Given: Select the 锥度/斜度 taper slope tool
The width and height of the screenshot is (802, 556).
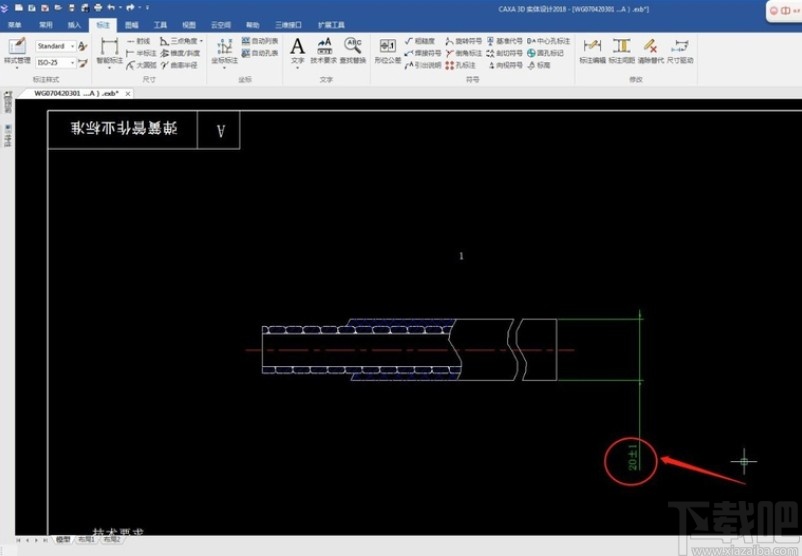Looking at the screenshot, I should coord(180,53).
